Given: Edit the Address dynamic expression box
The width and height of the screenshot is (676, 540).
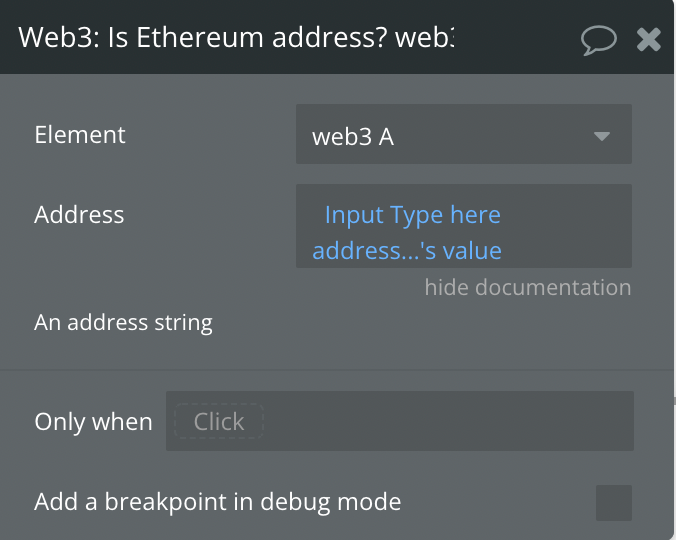Looking at the screenshot, I should click(464, 226).
